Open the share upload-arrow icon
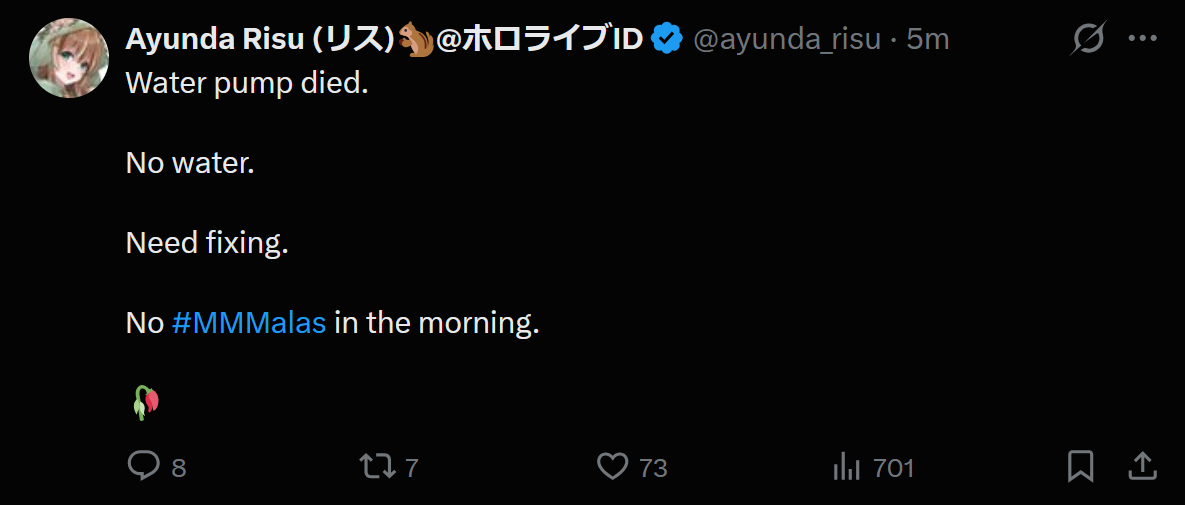Screen dimensions: 1185x505 coord(1142,466)
